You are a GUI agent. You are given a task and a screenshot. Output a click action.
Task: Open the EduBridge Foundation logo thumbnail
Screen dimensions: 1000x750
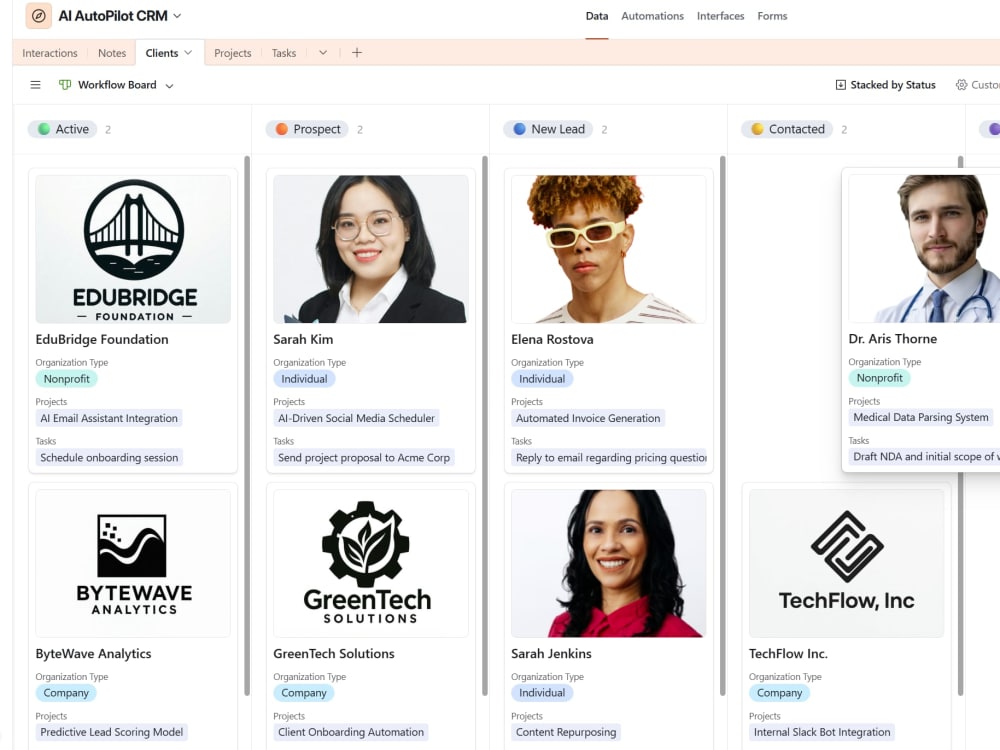click(x=133, y=249)
